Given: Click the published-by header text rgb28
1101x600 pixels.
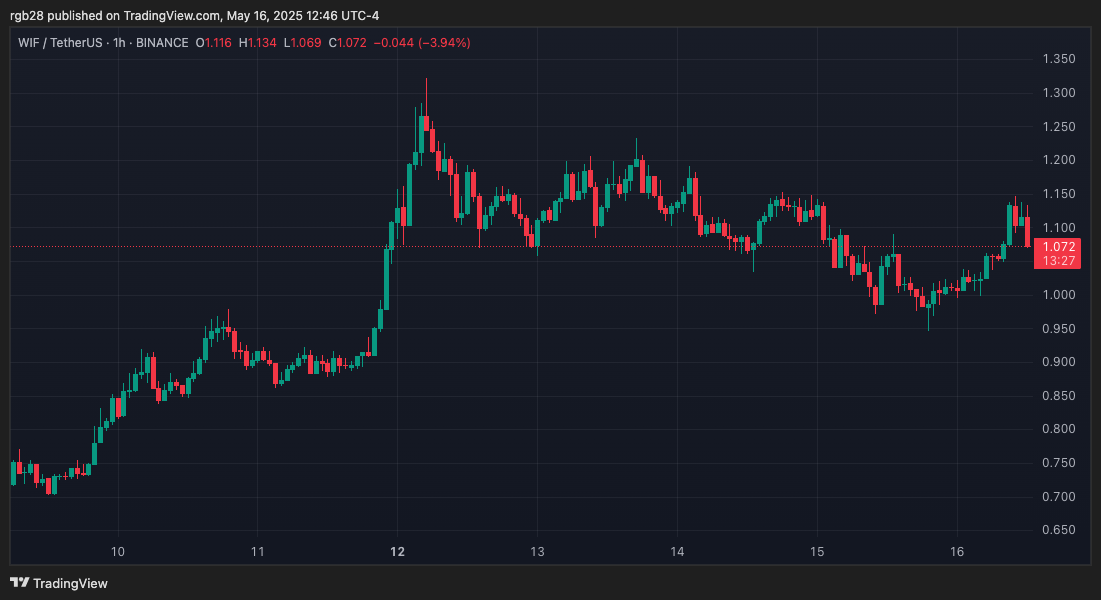Looking at the screenshot, I should pos(27,15).
